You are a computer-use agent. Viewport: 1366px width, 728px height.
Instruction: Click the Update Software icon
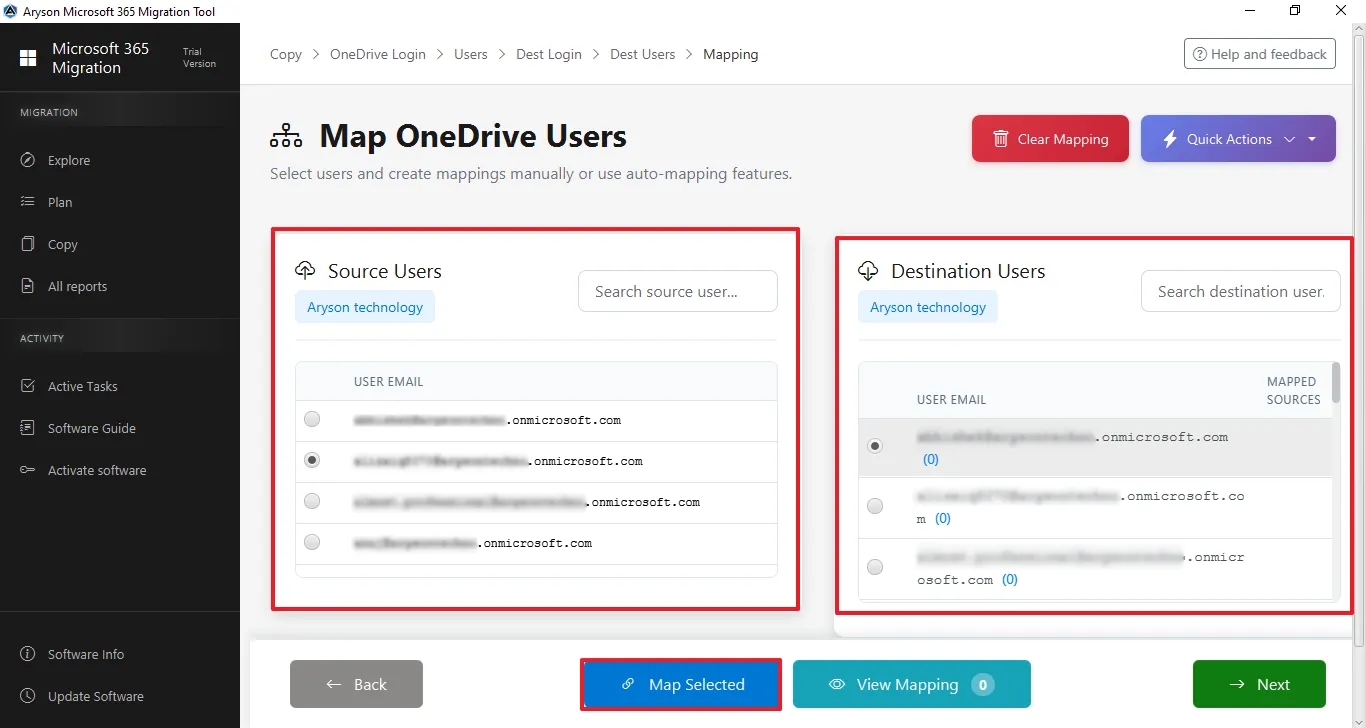[x=28, y=696]
